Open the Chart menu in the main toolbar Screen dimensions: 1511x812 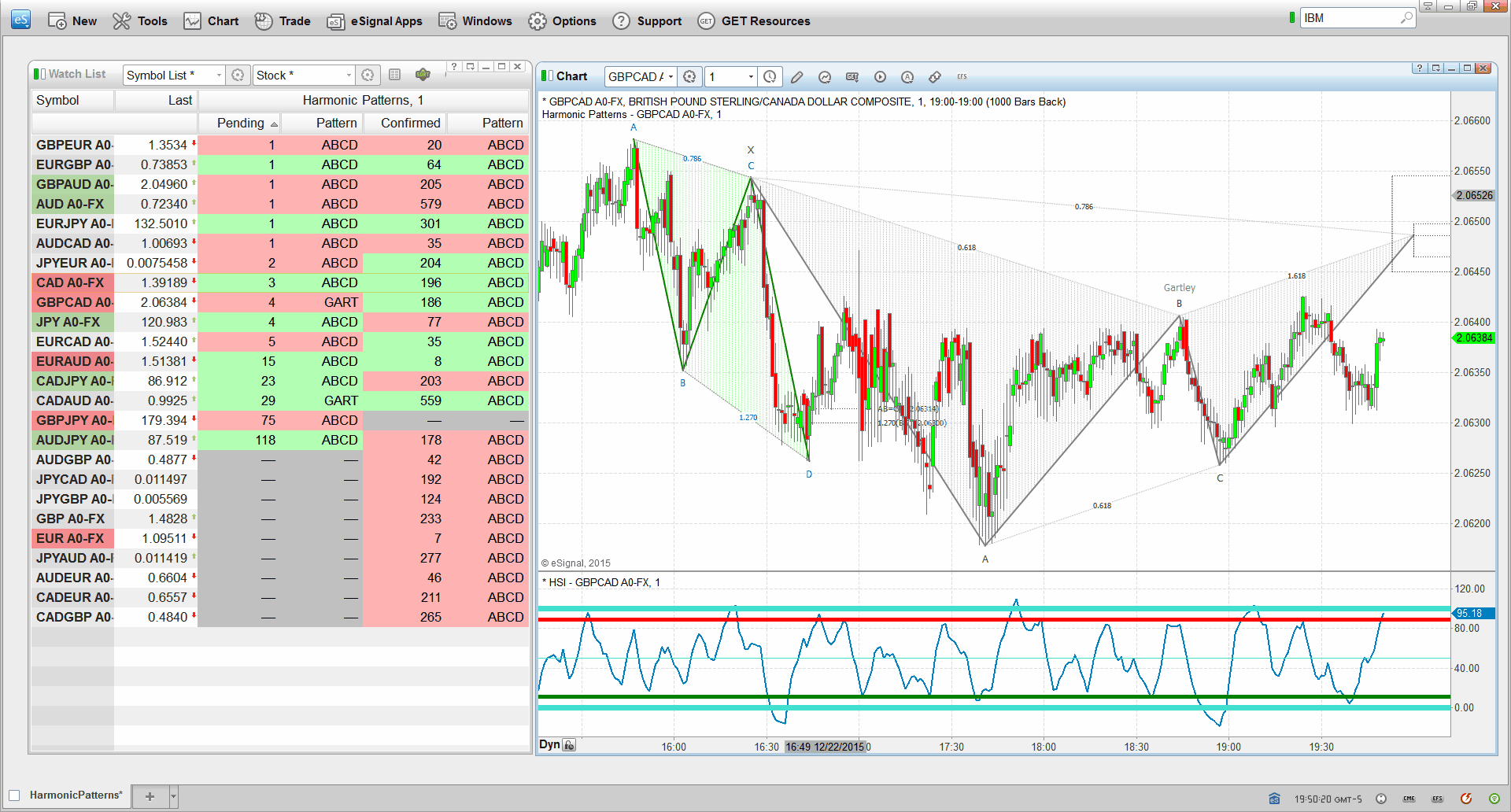pyautogui.click(x=211, y=21)
